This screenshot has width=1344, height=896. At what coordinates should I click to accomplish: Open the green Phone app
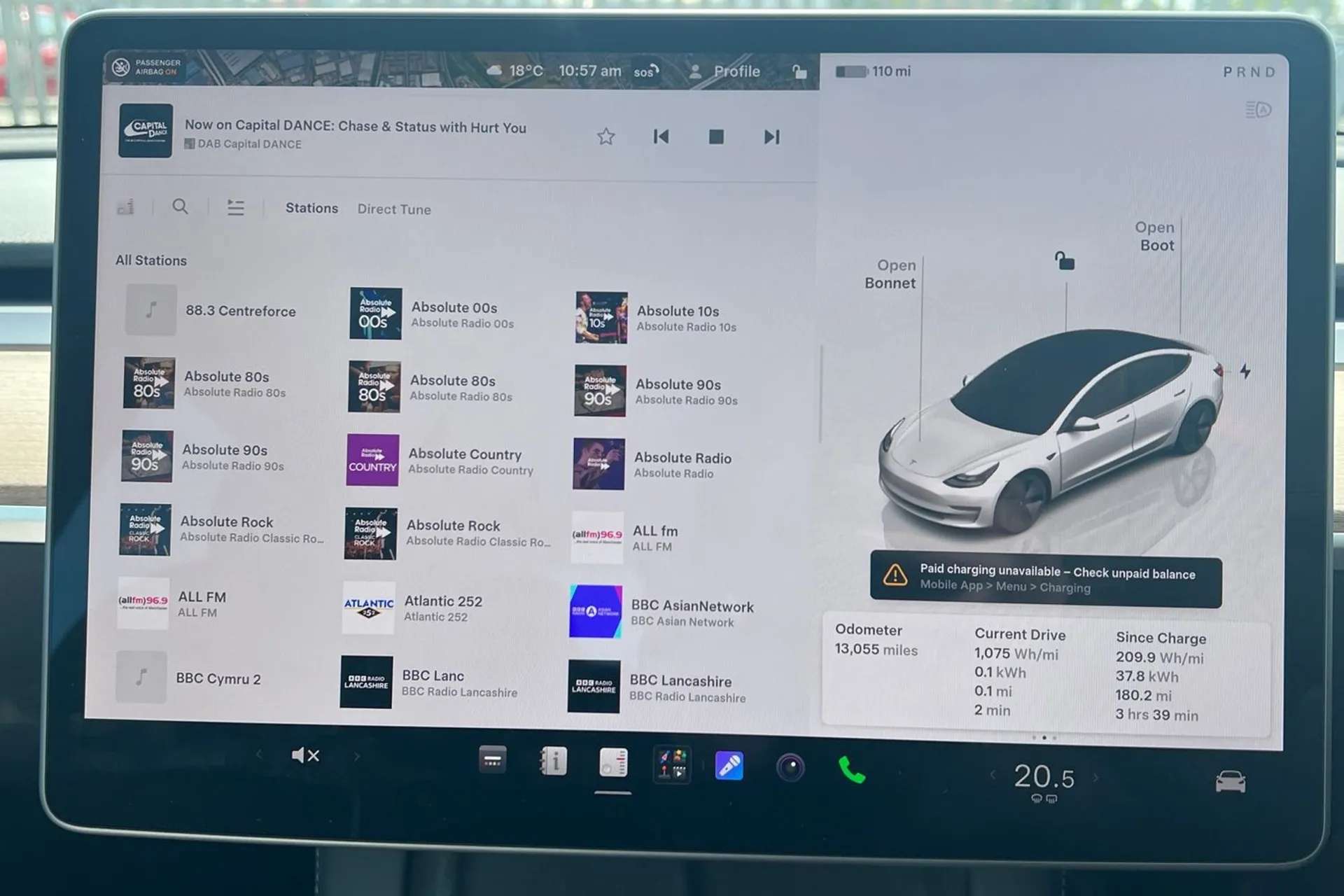pyautogui.click(x=851, y=770)
